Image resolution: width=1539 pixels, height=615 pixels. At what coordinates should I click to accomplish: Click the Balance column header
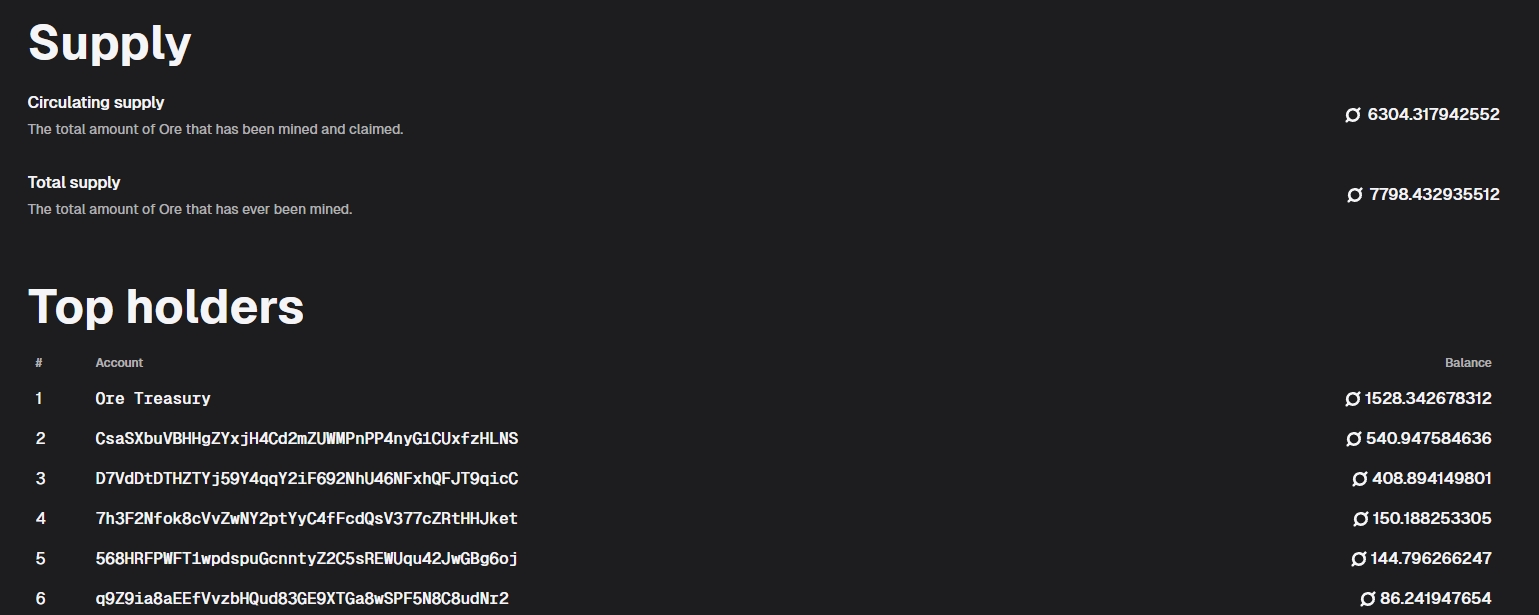1467,363
